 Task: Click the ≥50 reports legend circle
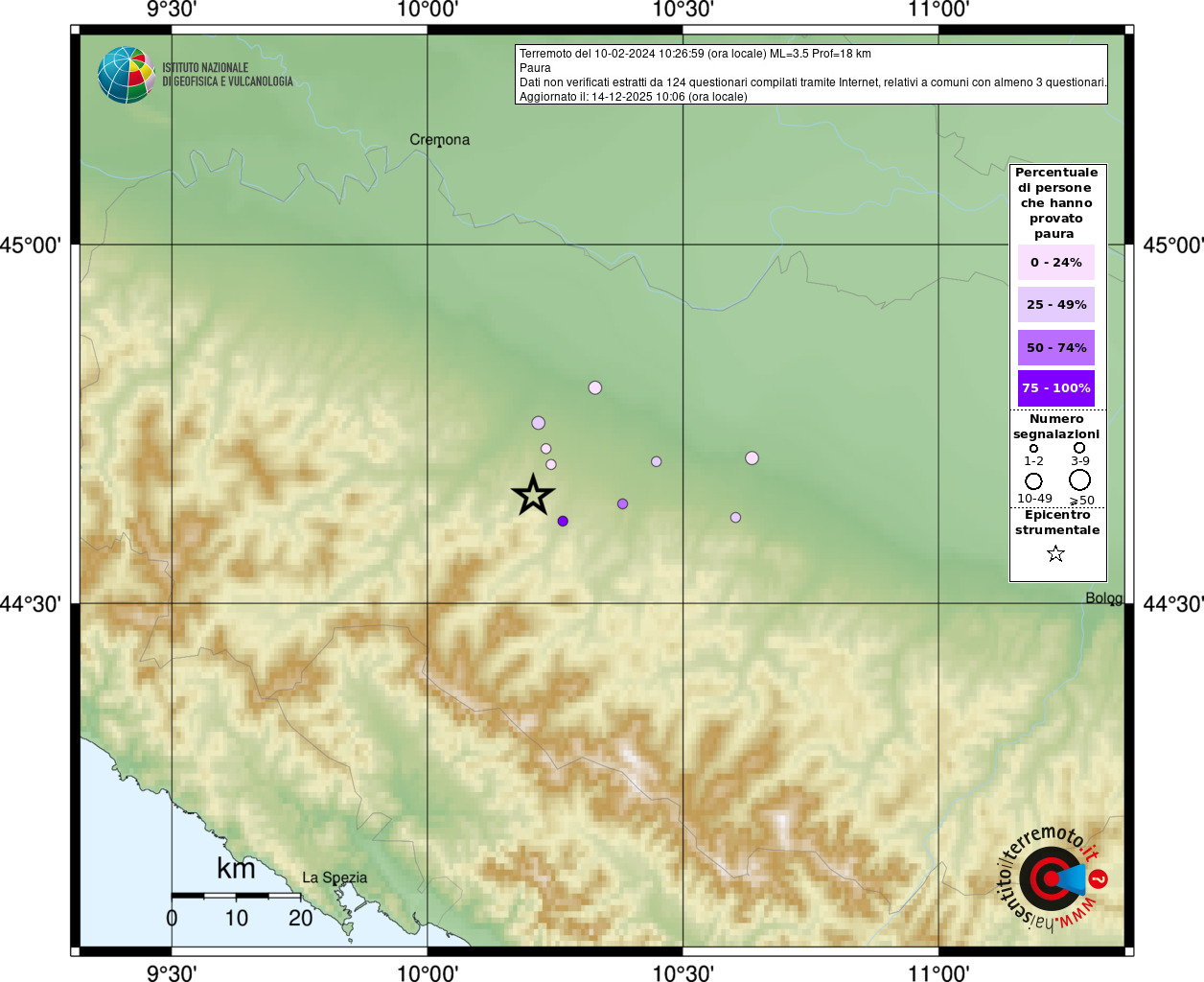pos(1080,480)
